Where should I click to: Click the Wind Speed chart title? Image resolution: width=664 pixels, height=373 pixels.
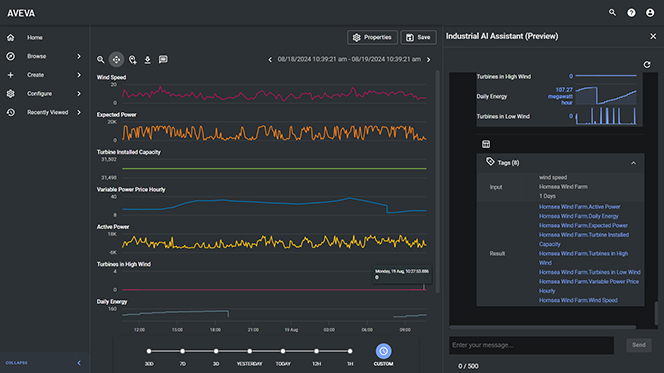pyautogui.click(x=111, y=77)
